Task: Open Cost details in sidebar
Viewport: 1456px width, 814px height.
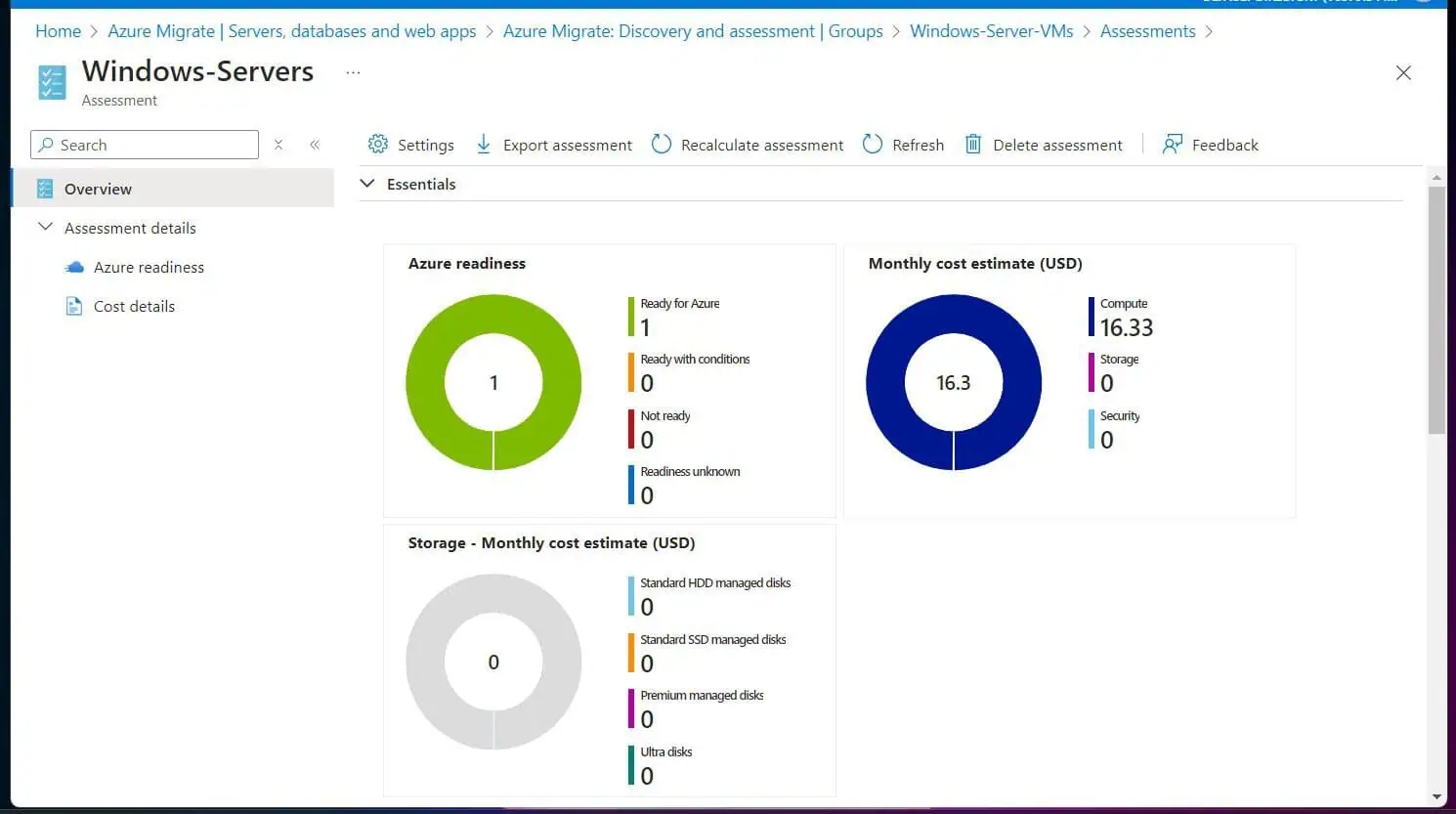Action: 134,306
